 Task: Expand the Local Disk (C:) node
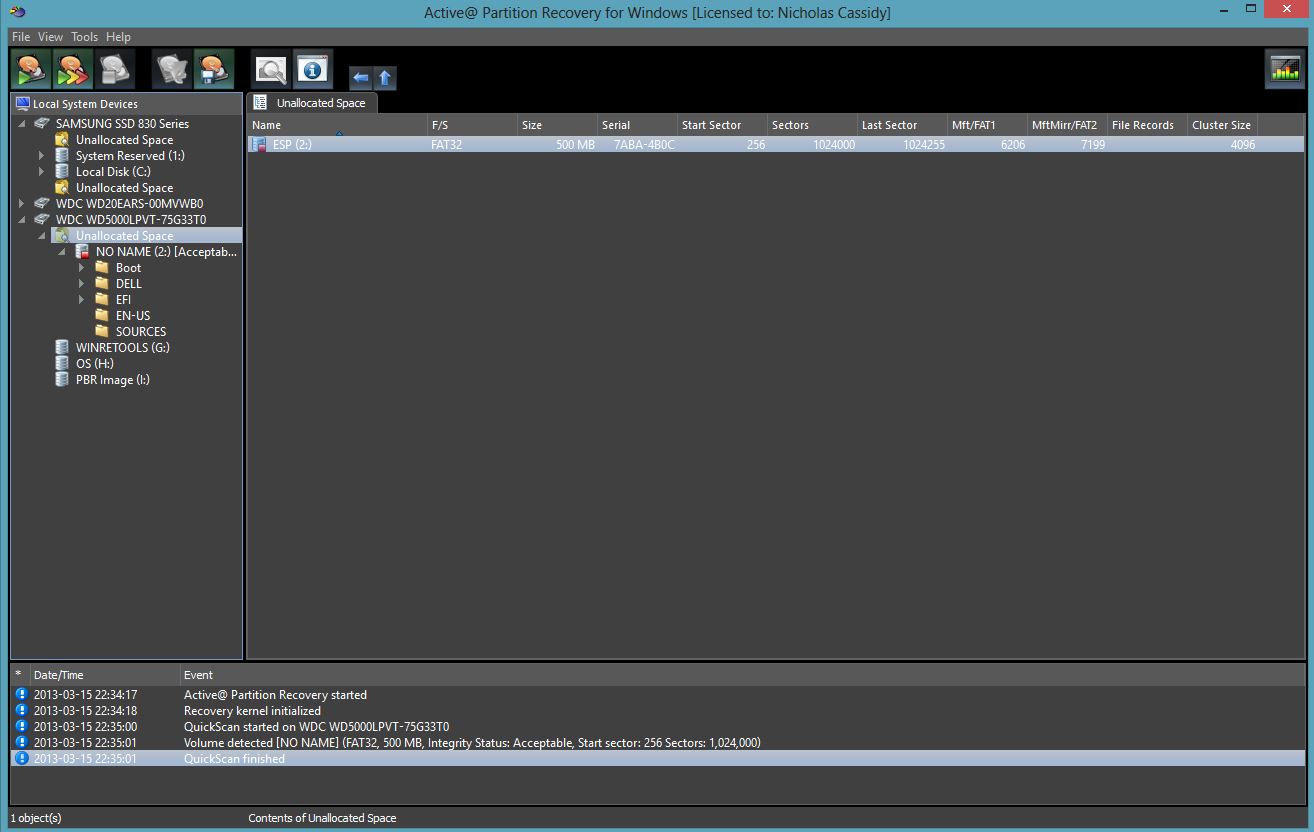tap(42, 172)
